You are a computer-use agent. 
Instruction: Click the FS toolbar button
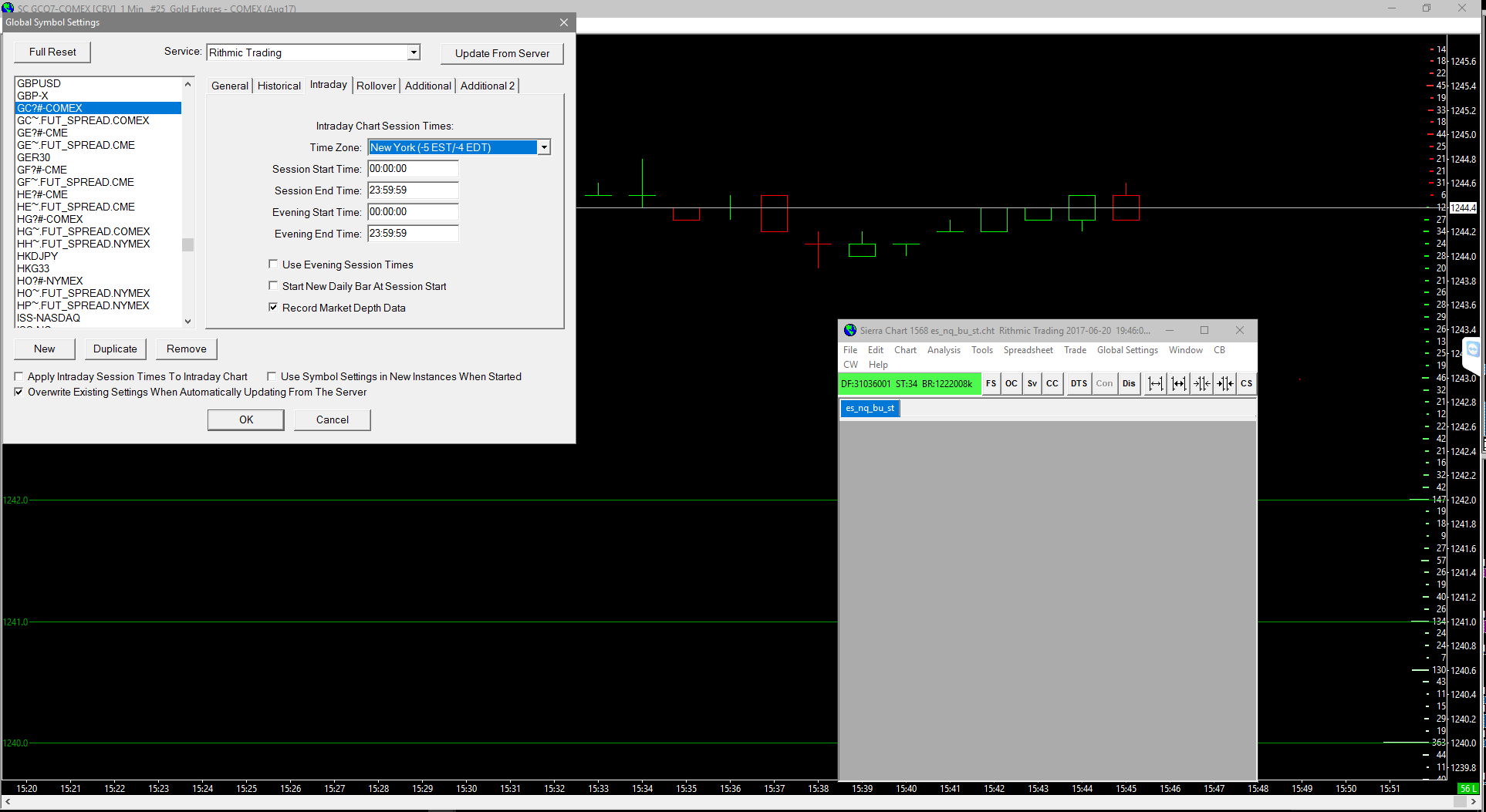click(991, 383)
